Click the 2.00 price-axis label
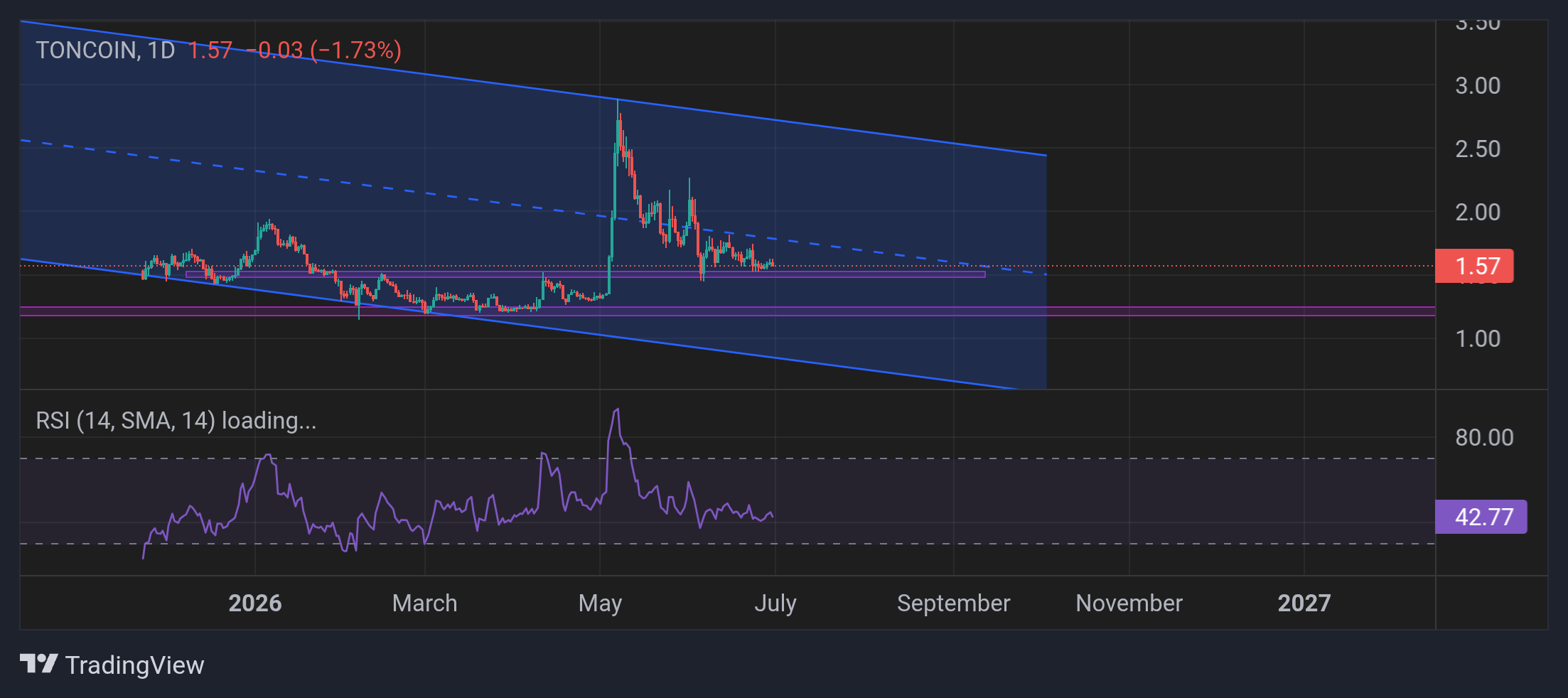1568x698 pixels. tap(1478, 213)
